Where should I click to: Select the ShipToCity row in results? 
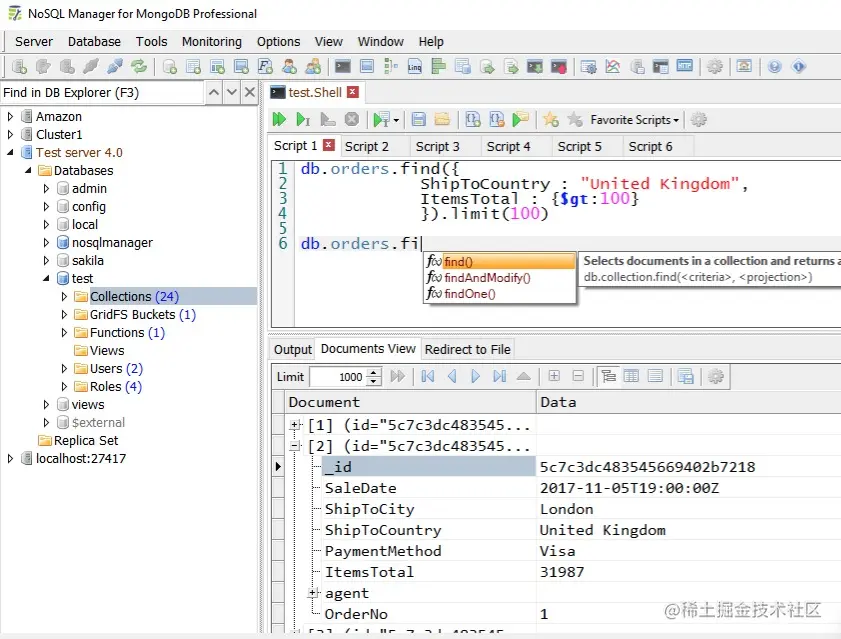pyautogui.click(x=556, y=509)
